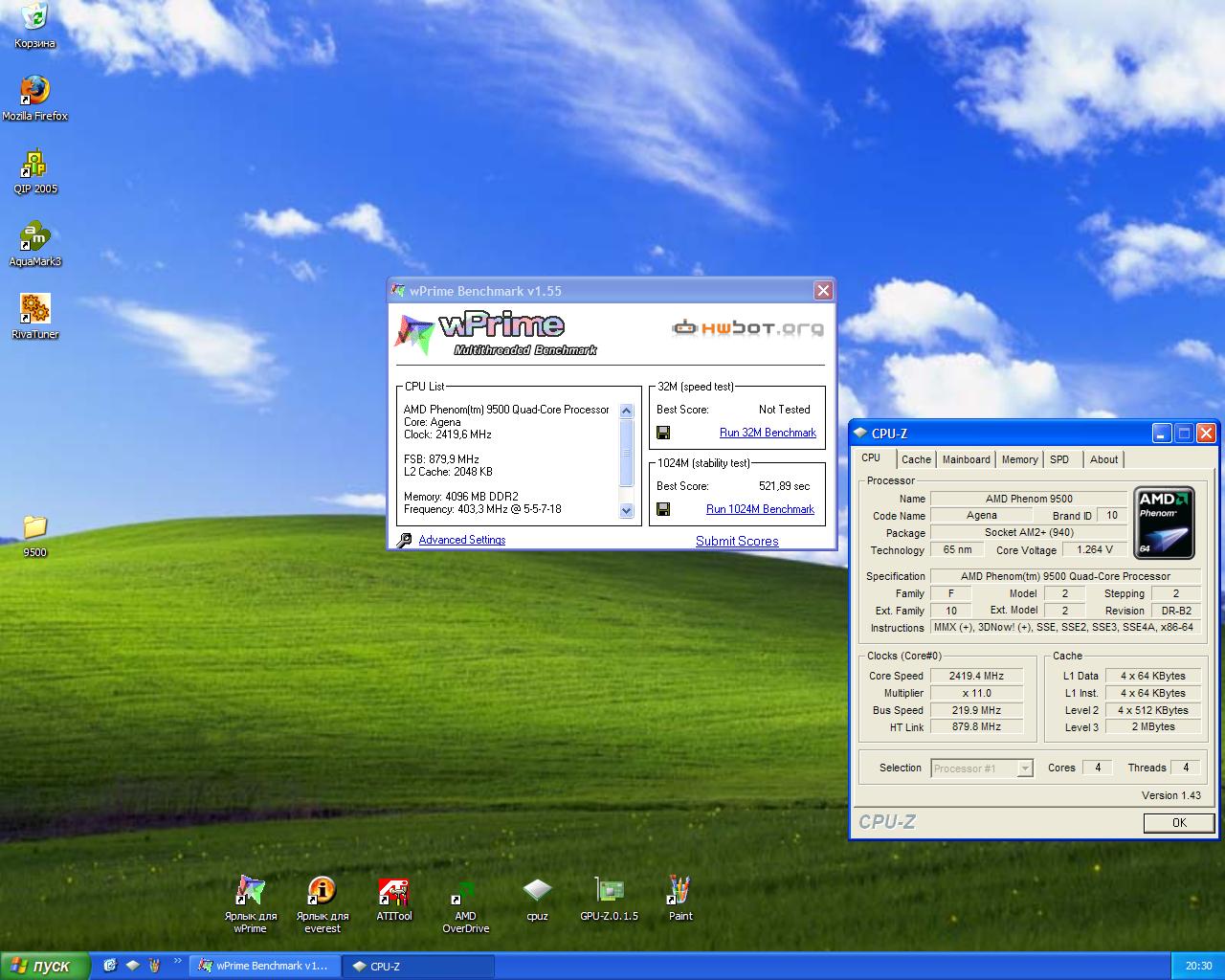Switch to CPU-Z taskbar button
Screen dimensions: 1225x980
coord(416,966)
